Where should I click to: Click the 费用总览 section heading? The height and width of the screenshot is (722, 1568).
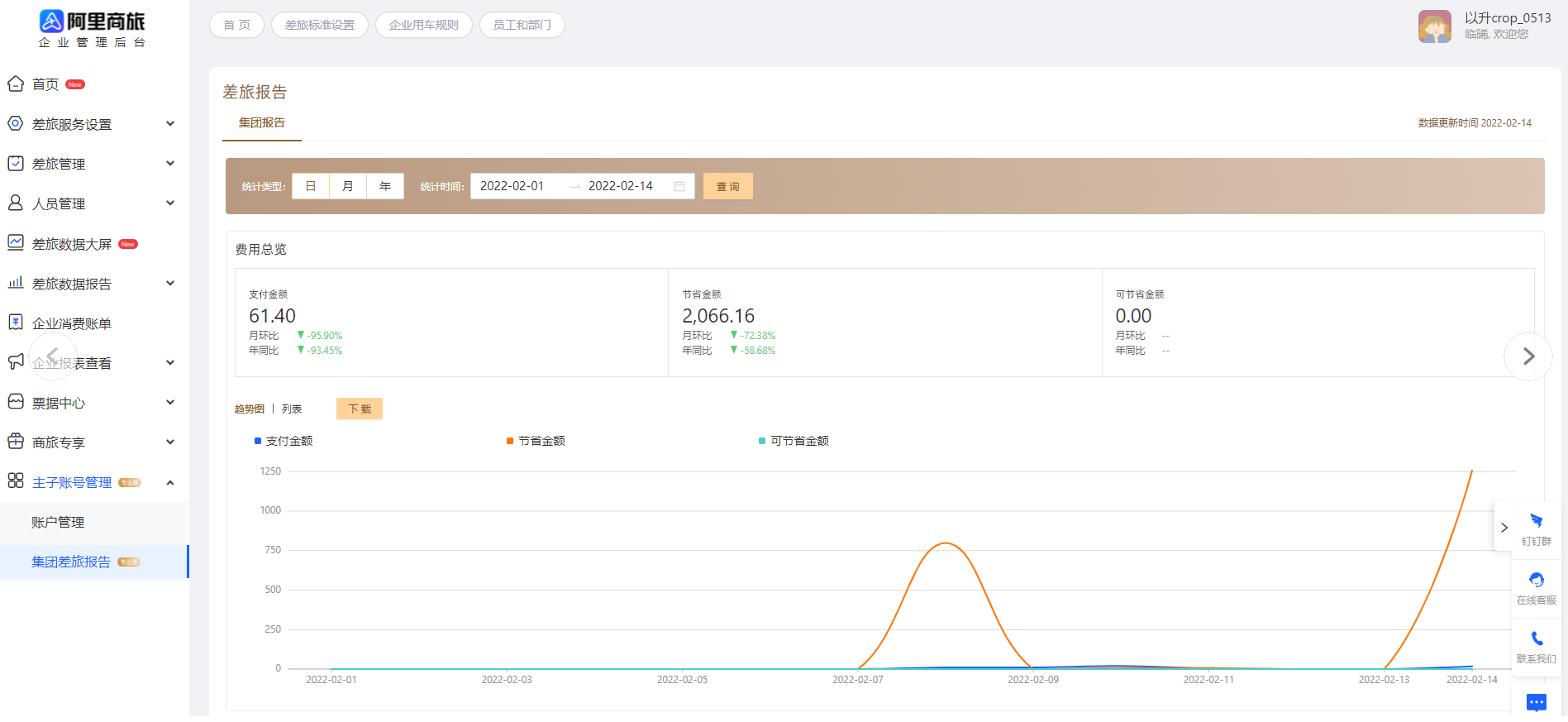coord(261,249)
